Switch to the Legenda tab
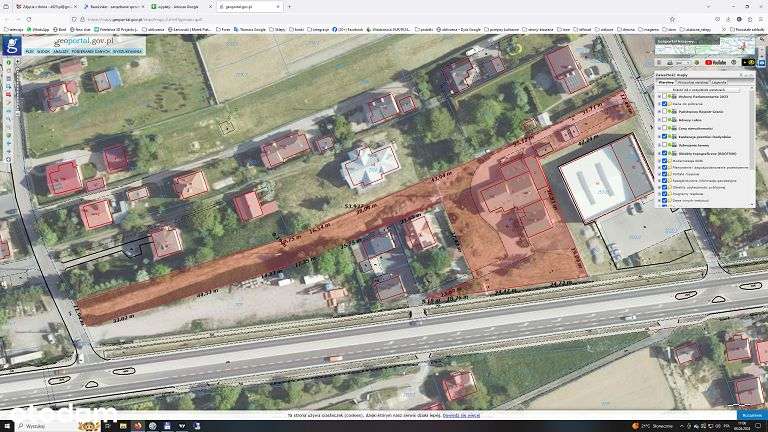The width and height of the screenshot is (768, 432). coord(719,82)
